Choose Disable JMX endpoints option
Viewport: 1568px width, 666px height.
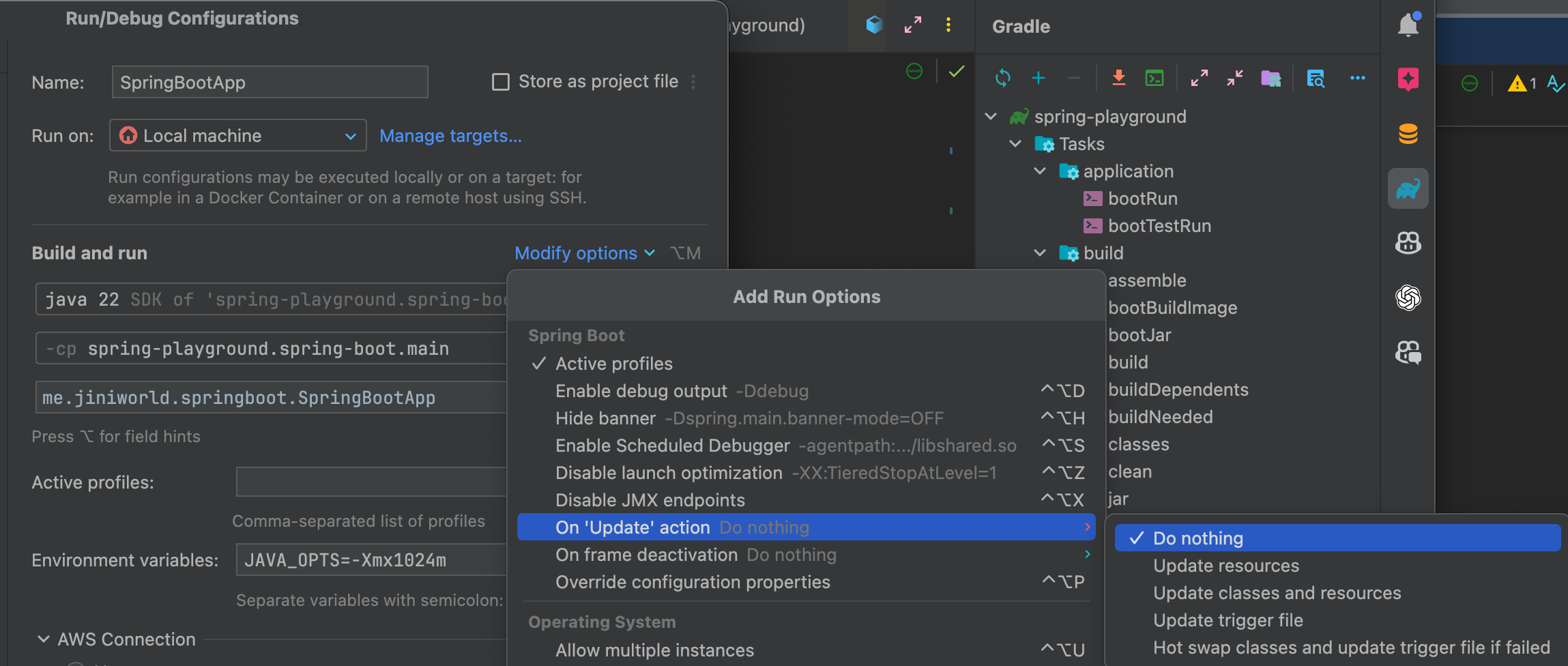pos(807,500)
